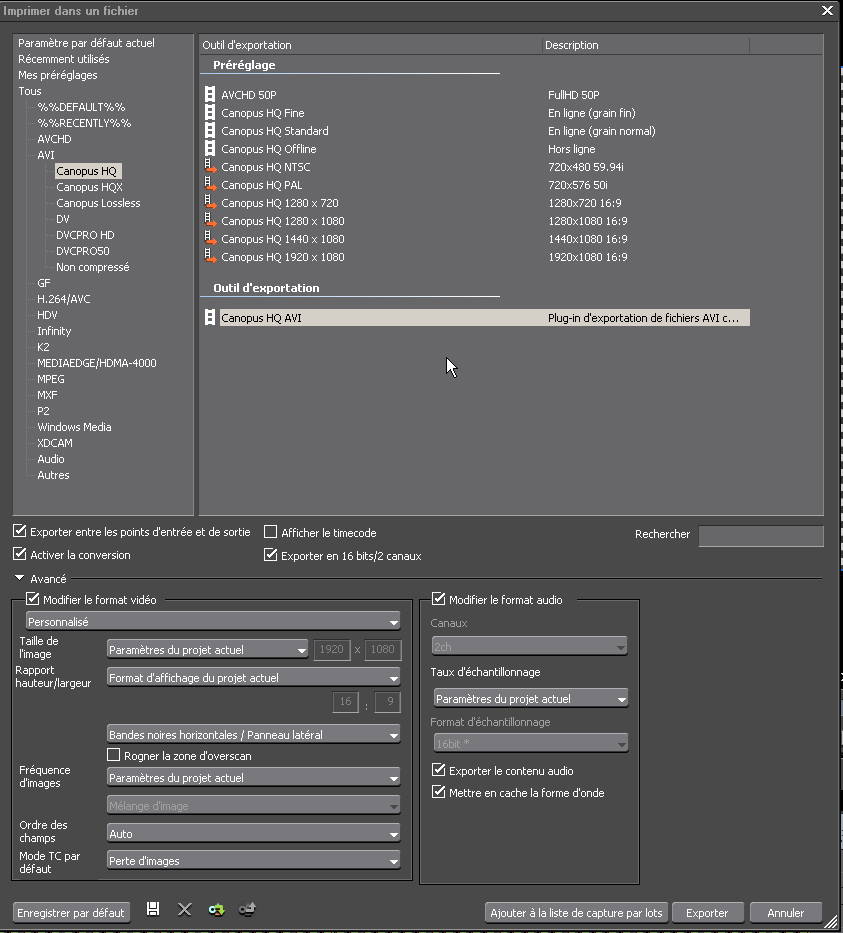This screenshot has width=843, height=933.
Task: Open 'Mes préréglages' category
Action: point(58,75)
